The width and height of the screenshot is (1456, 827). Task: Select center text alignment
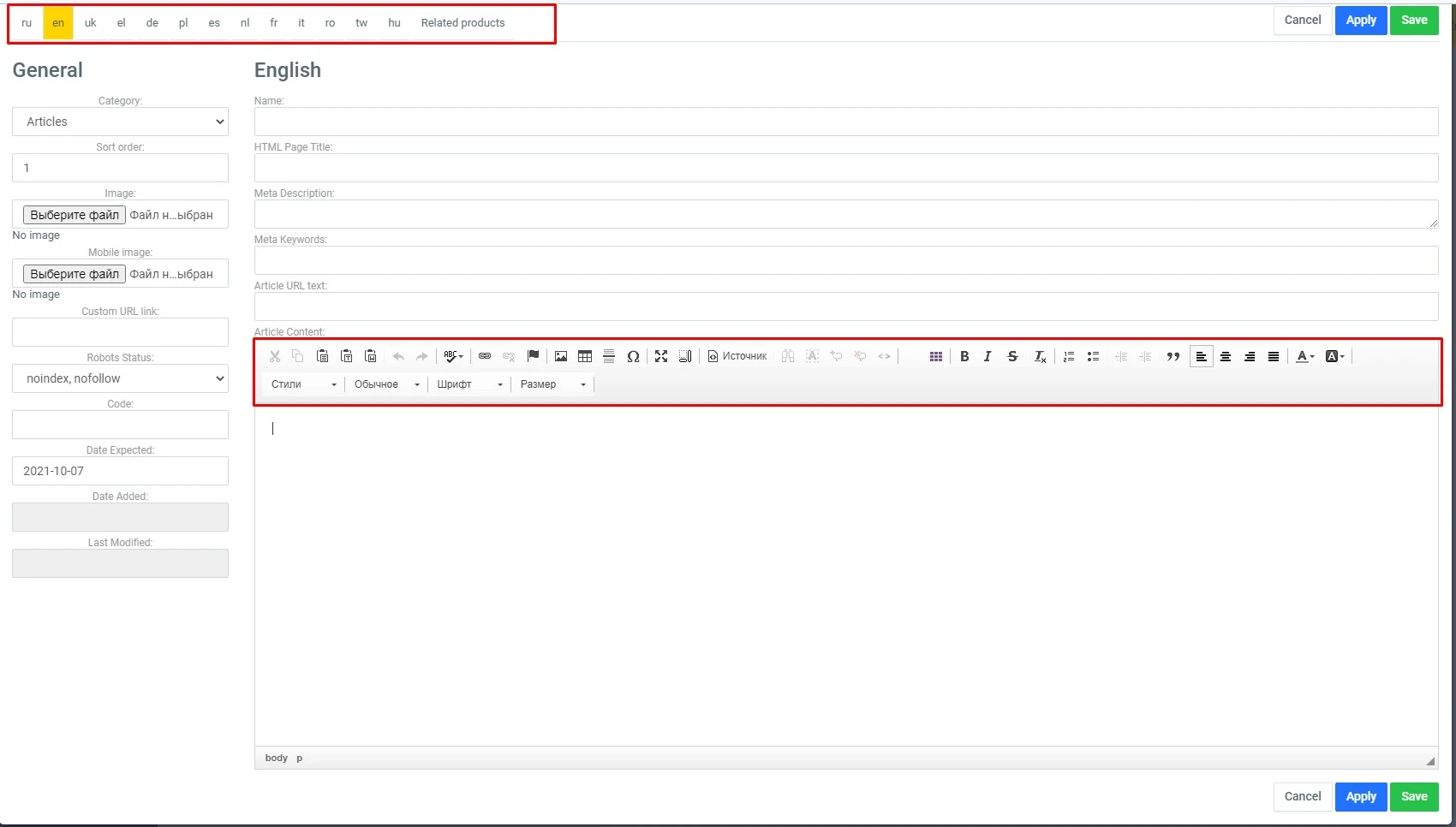point(1226,356)
